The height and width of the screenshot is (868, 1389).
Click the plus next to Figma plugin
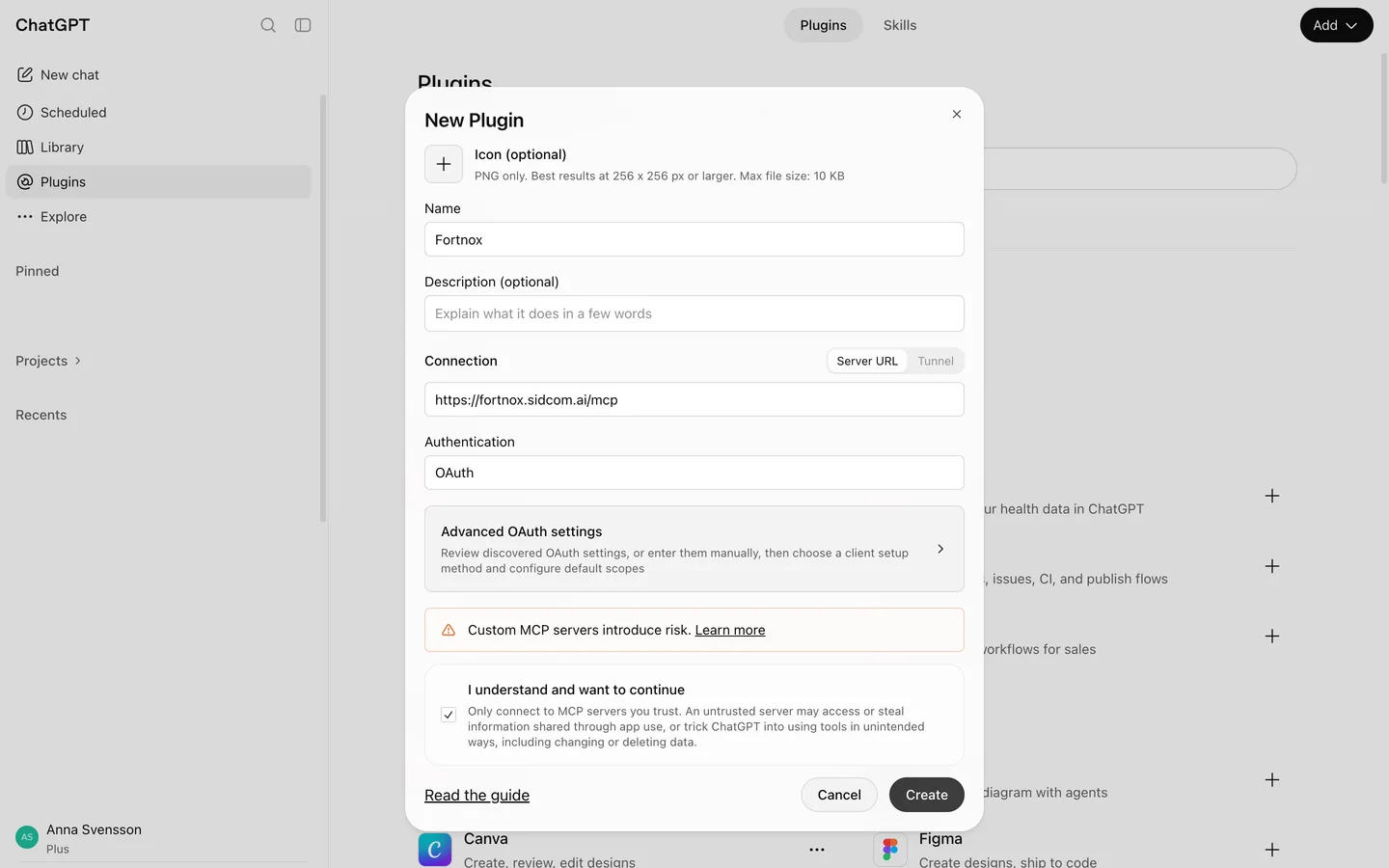1272,850
